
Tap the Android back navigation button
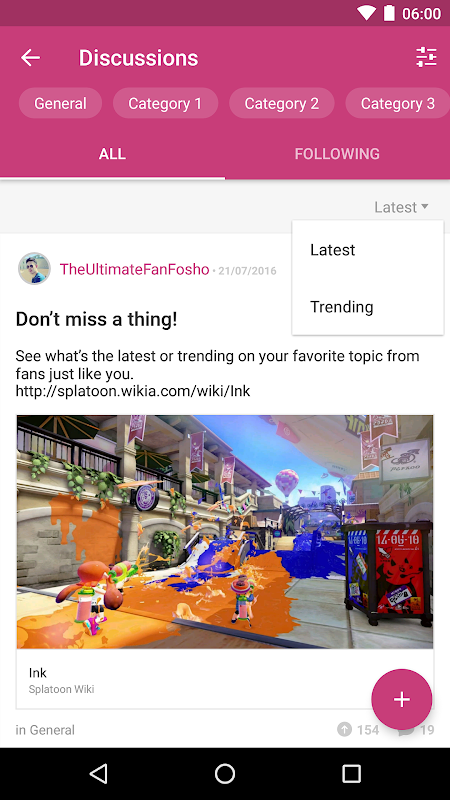click(98, 773)
